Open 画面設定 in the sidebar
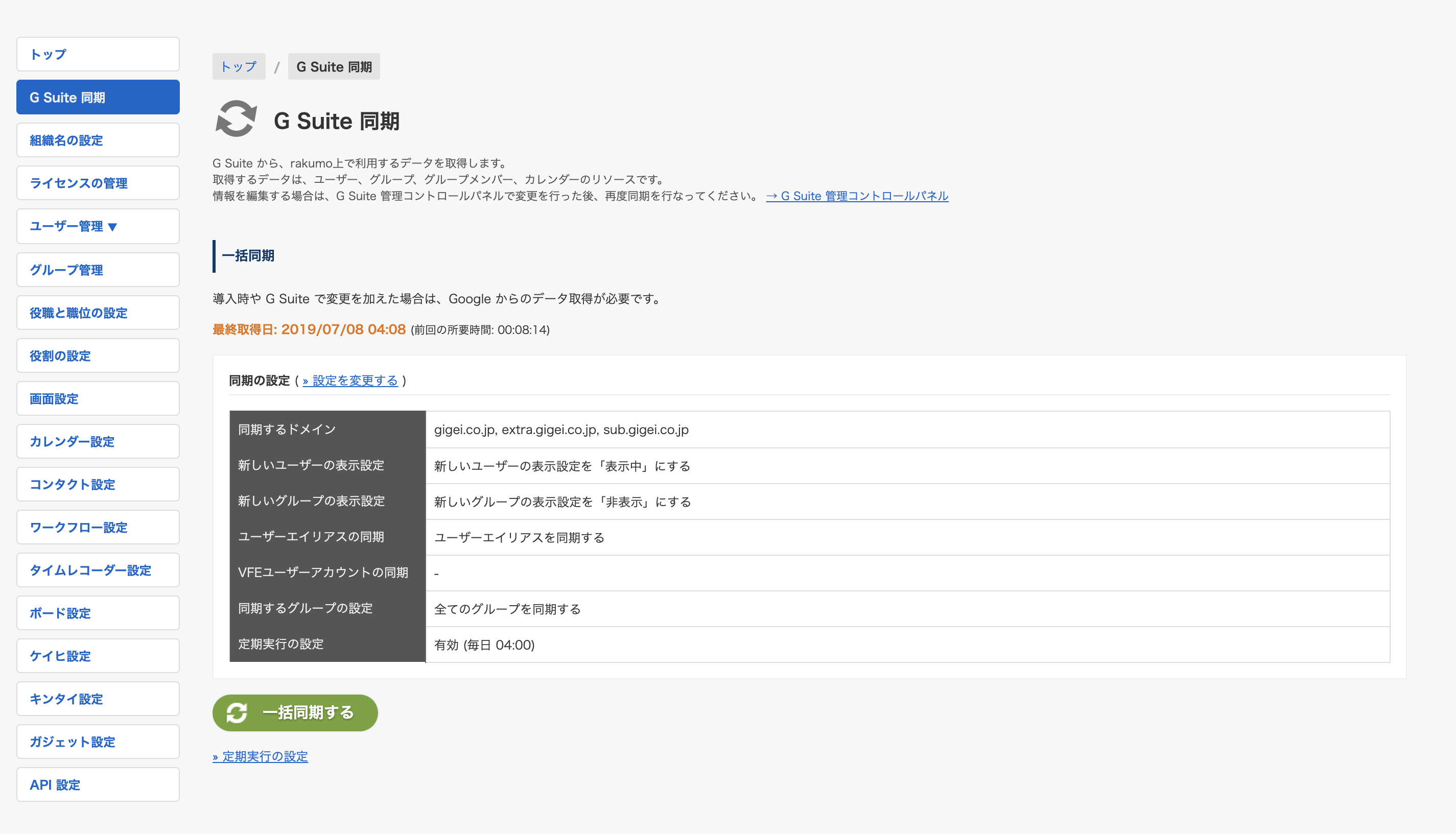This screenshot has height=834, width=1456. (98, 399)
